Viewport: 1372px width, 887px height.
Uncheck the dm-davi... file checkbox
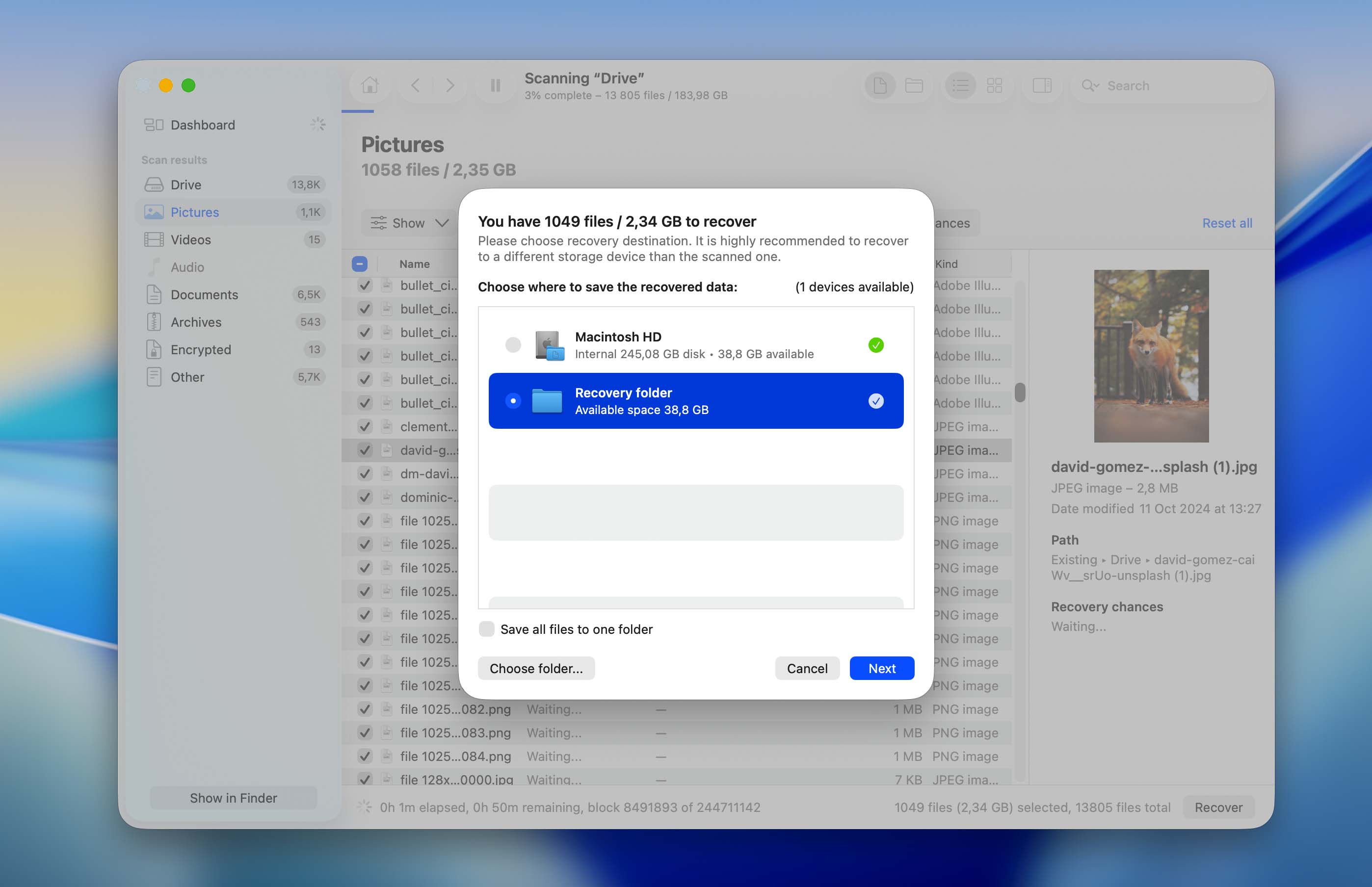point(365,474)
